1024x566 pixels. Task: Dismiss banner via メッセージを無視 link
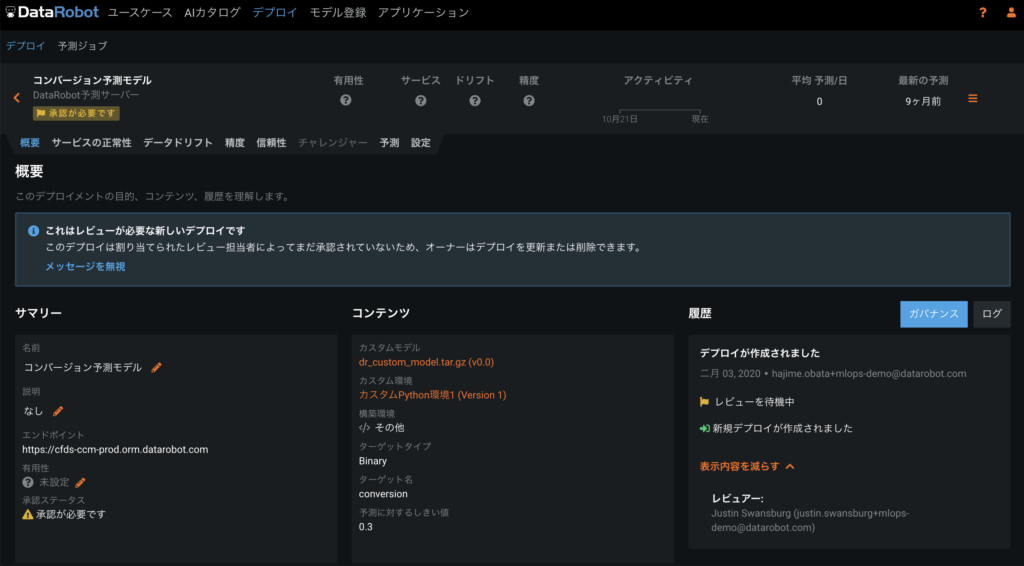pyautogui.click(x=85, y=266)
